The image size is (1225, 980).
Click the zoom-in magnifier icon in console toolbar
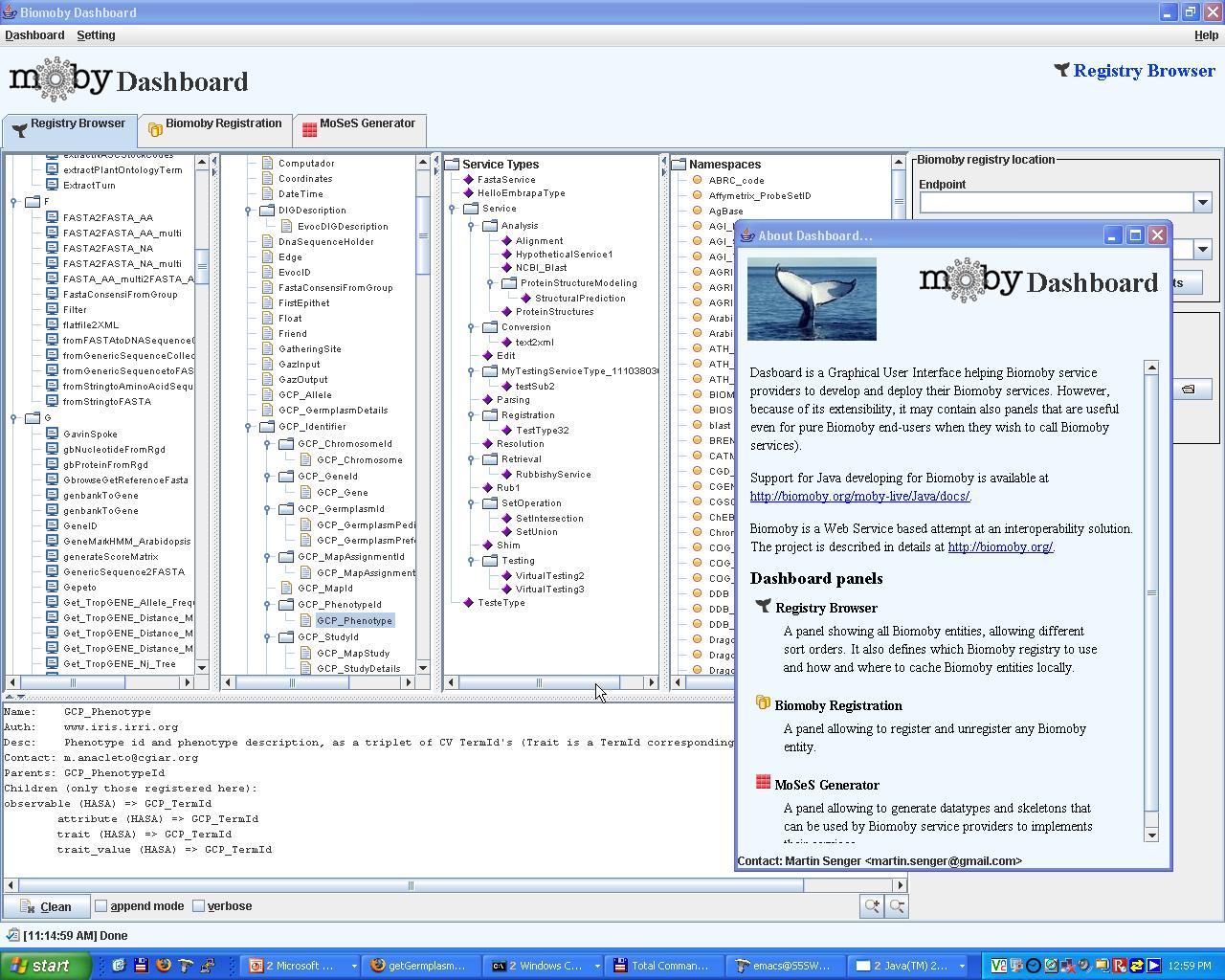tap(872, 905)
